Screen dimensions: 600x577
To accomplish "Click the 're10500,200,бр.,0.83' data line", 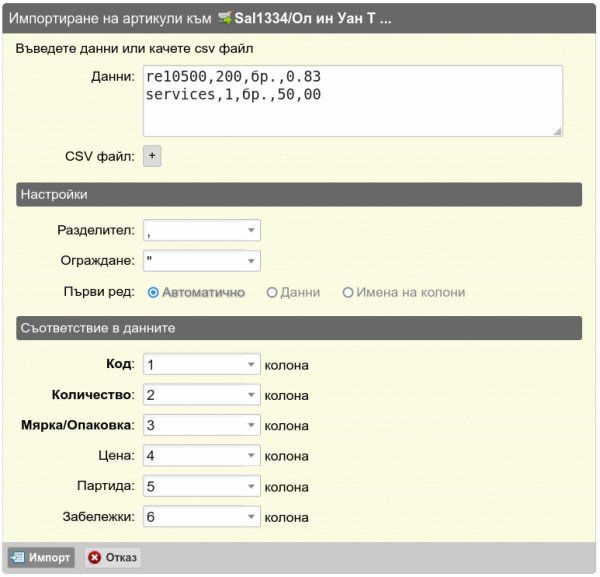I will [x=233, y=77].
